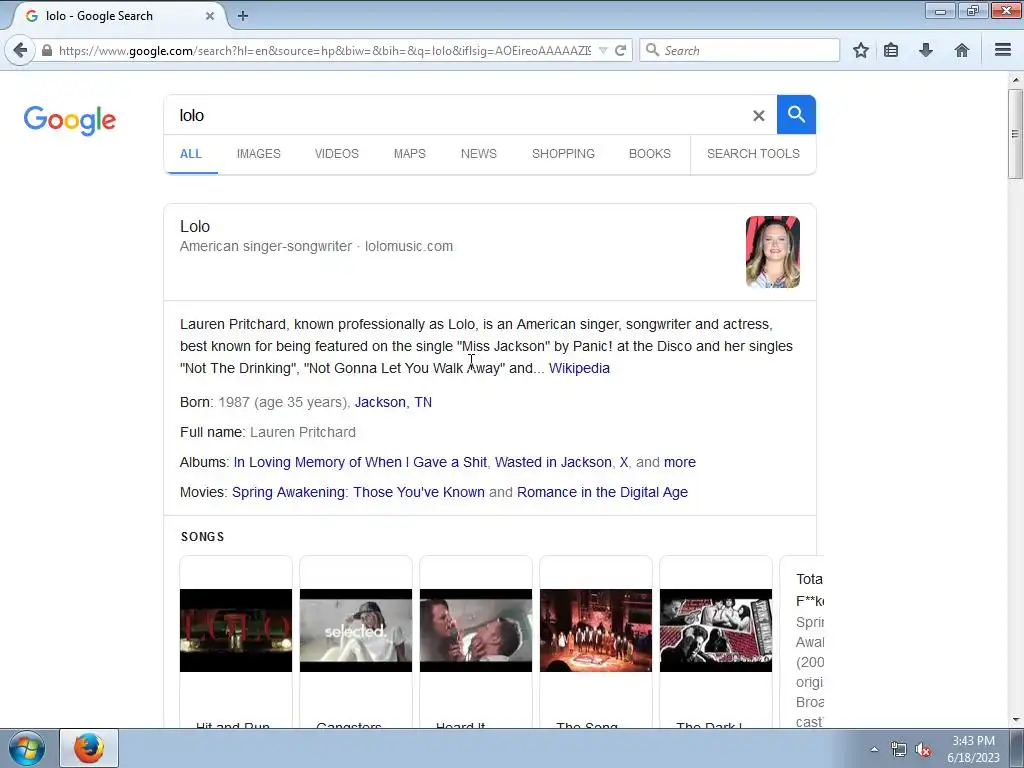Select the ALL results tab
Viewport: 1024px width, 768px height.
pos(191,154)
